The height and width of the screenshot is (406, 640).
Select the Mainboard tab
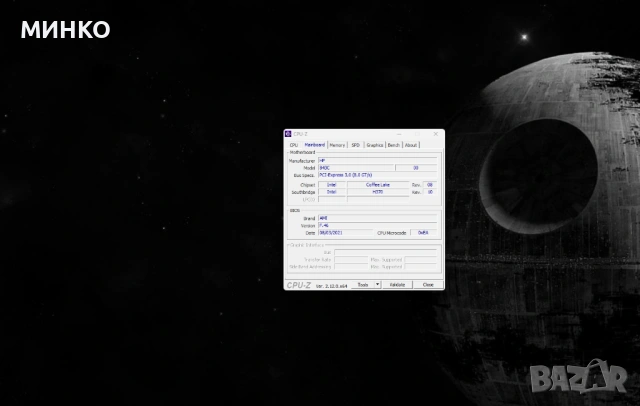click(x=315, y=145)
